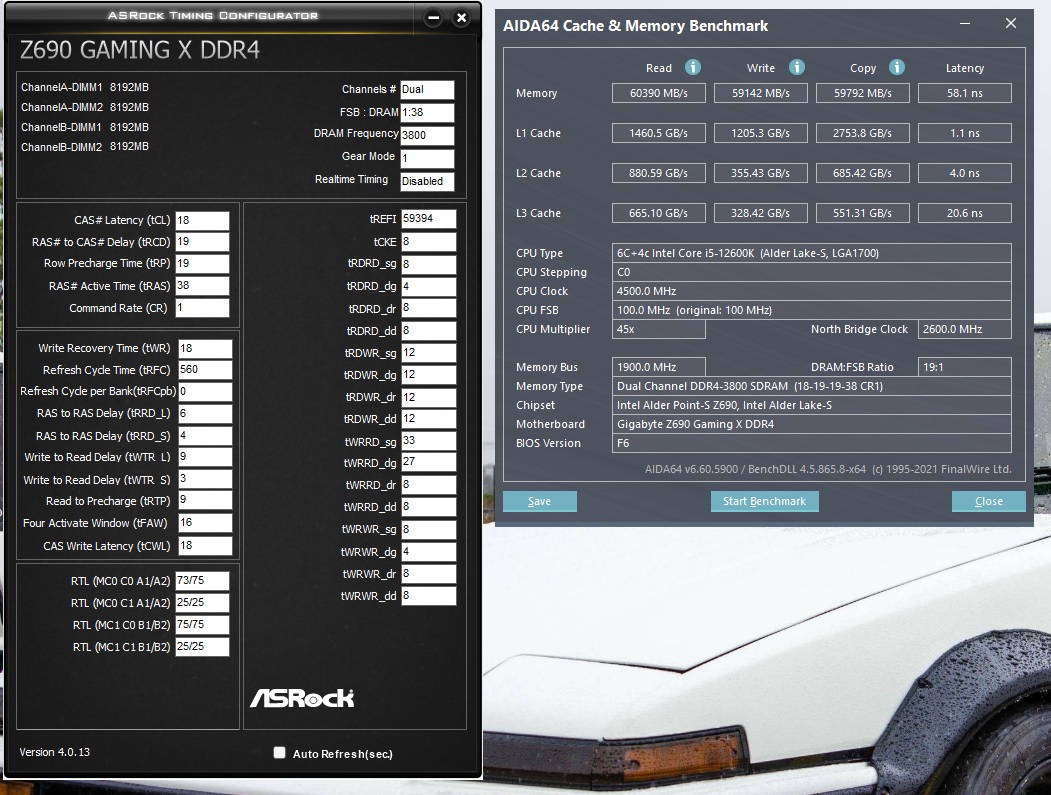Click the DRAM Frequency field
1051x795 pixels.
pos(427,135)
